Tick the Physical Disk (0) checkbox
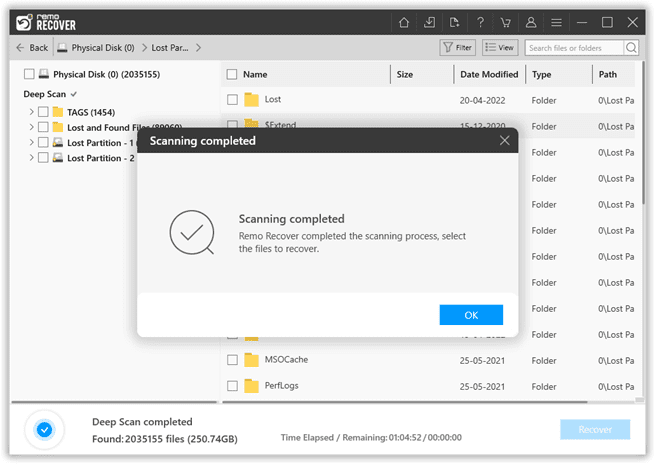The height and width of the screenshot is (464, 655). pos(29,74)
